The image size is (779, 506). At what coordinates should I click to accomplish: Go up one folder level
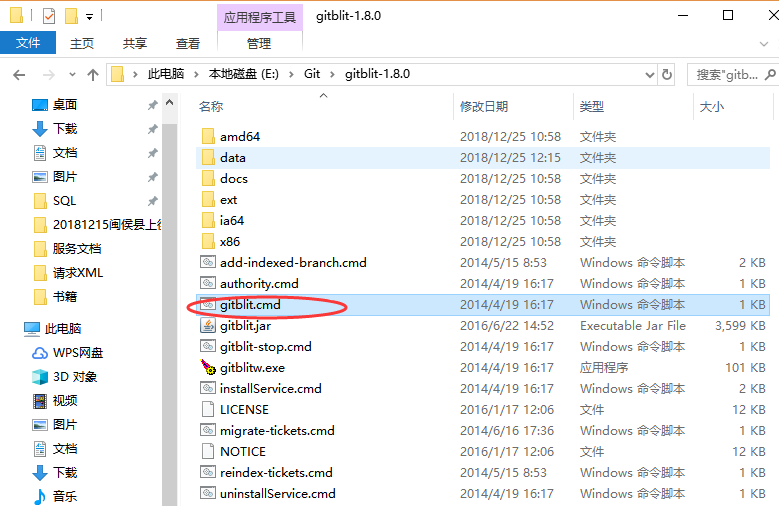click(92, 75)
